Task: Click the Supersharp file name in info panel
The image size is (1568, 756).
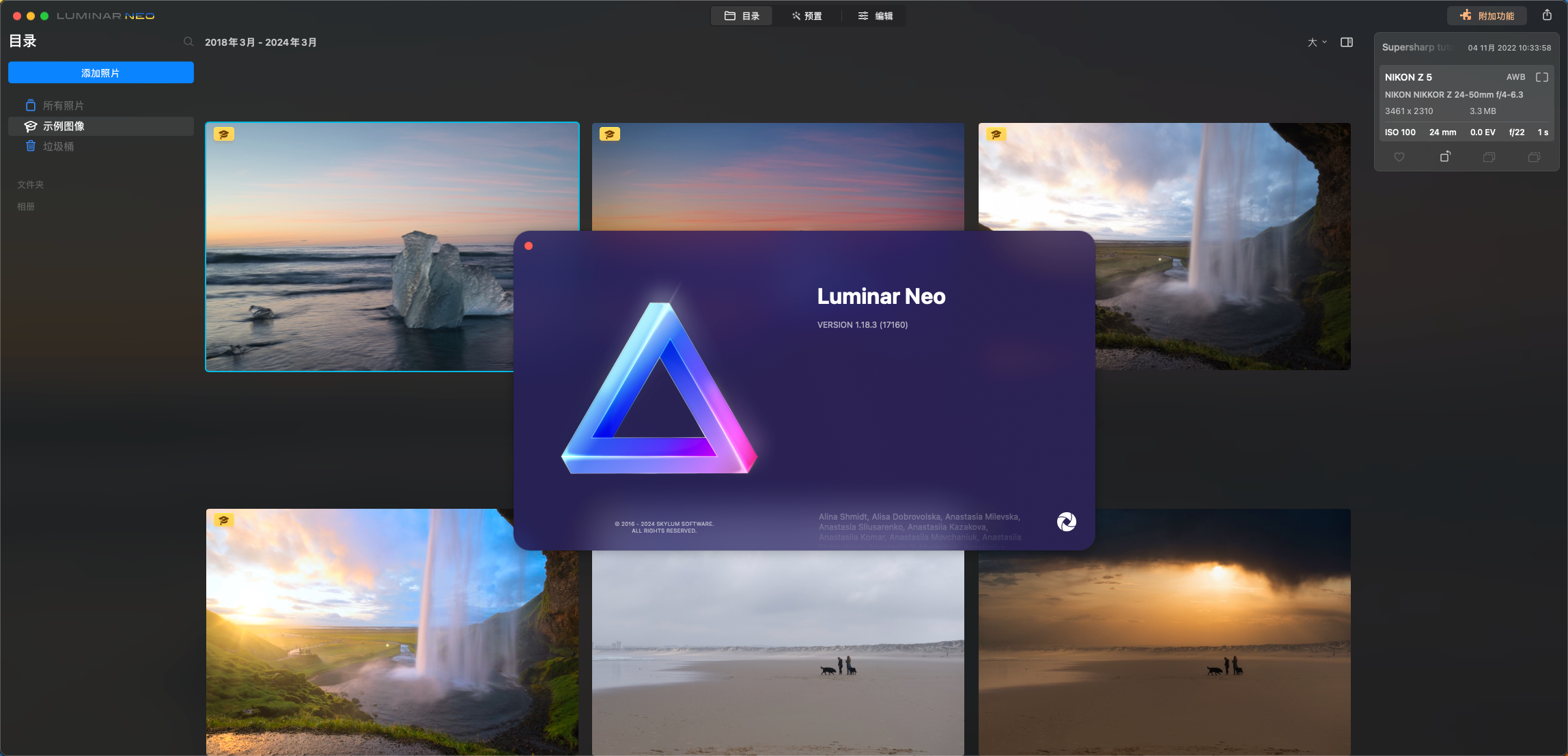Action: click(1417, 47)
